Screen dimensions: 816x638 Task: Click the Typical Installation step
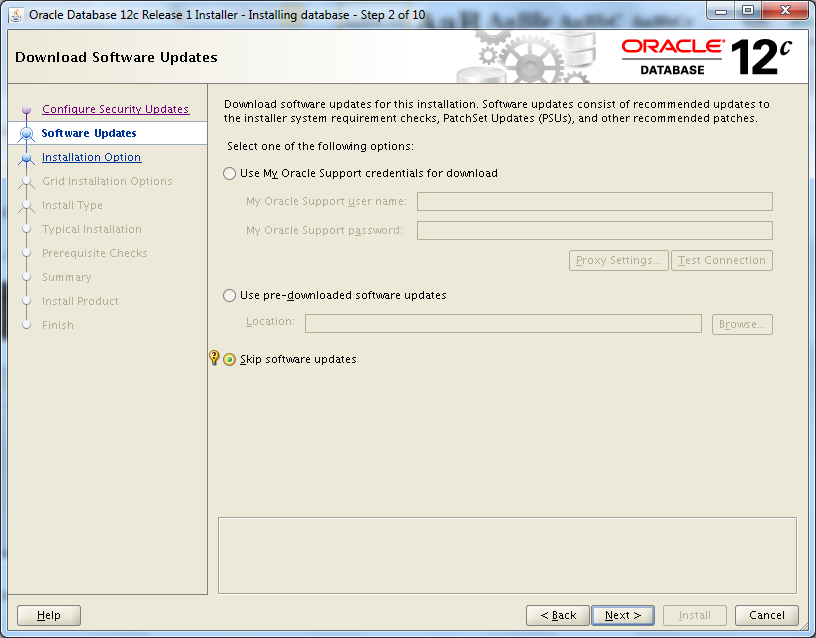coord(92,229)
